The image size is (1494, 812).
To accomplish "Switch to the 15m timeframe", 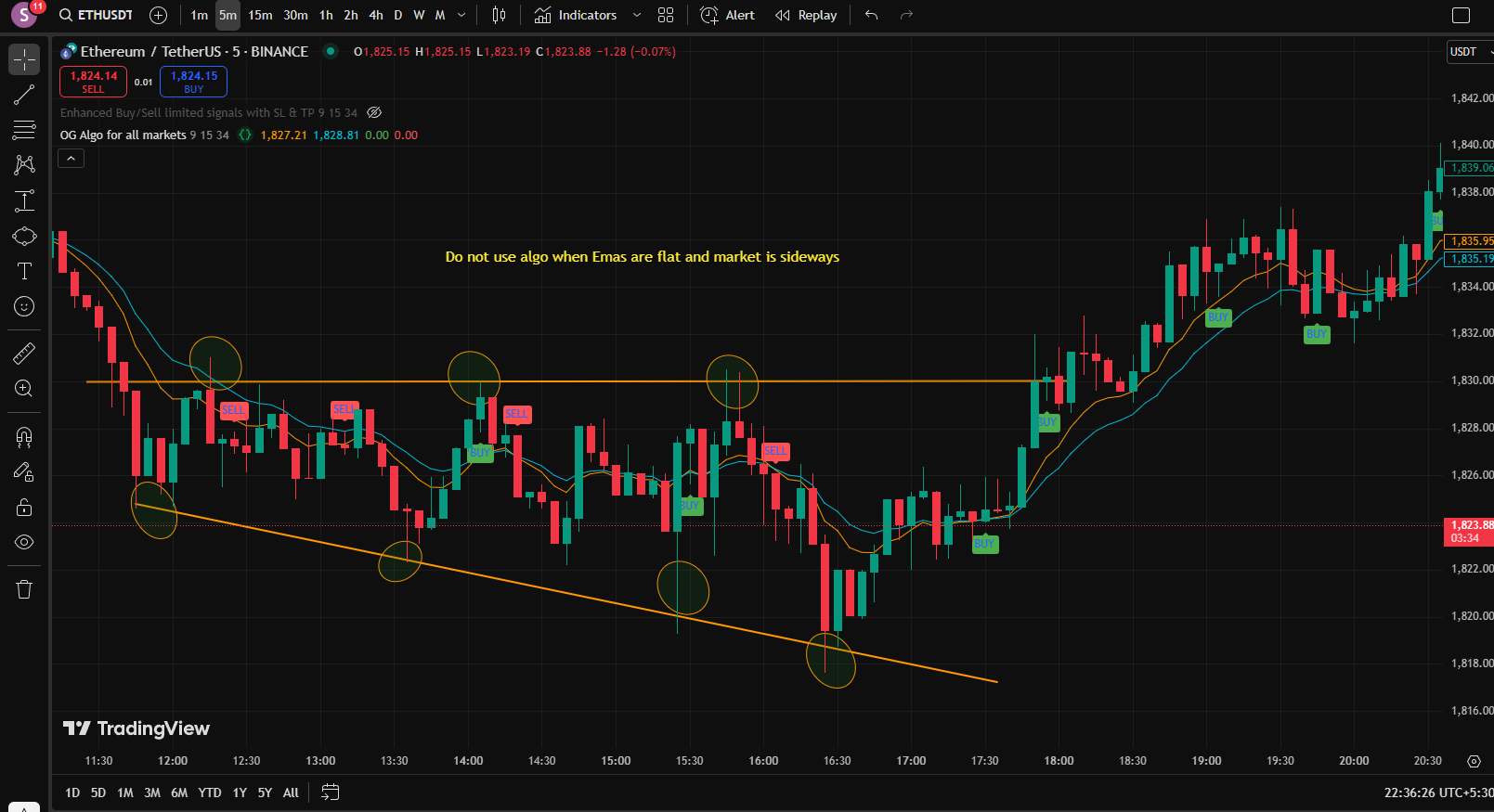I will [260, 15].
